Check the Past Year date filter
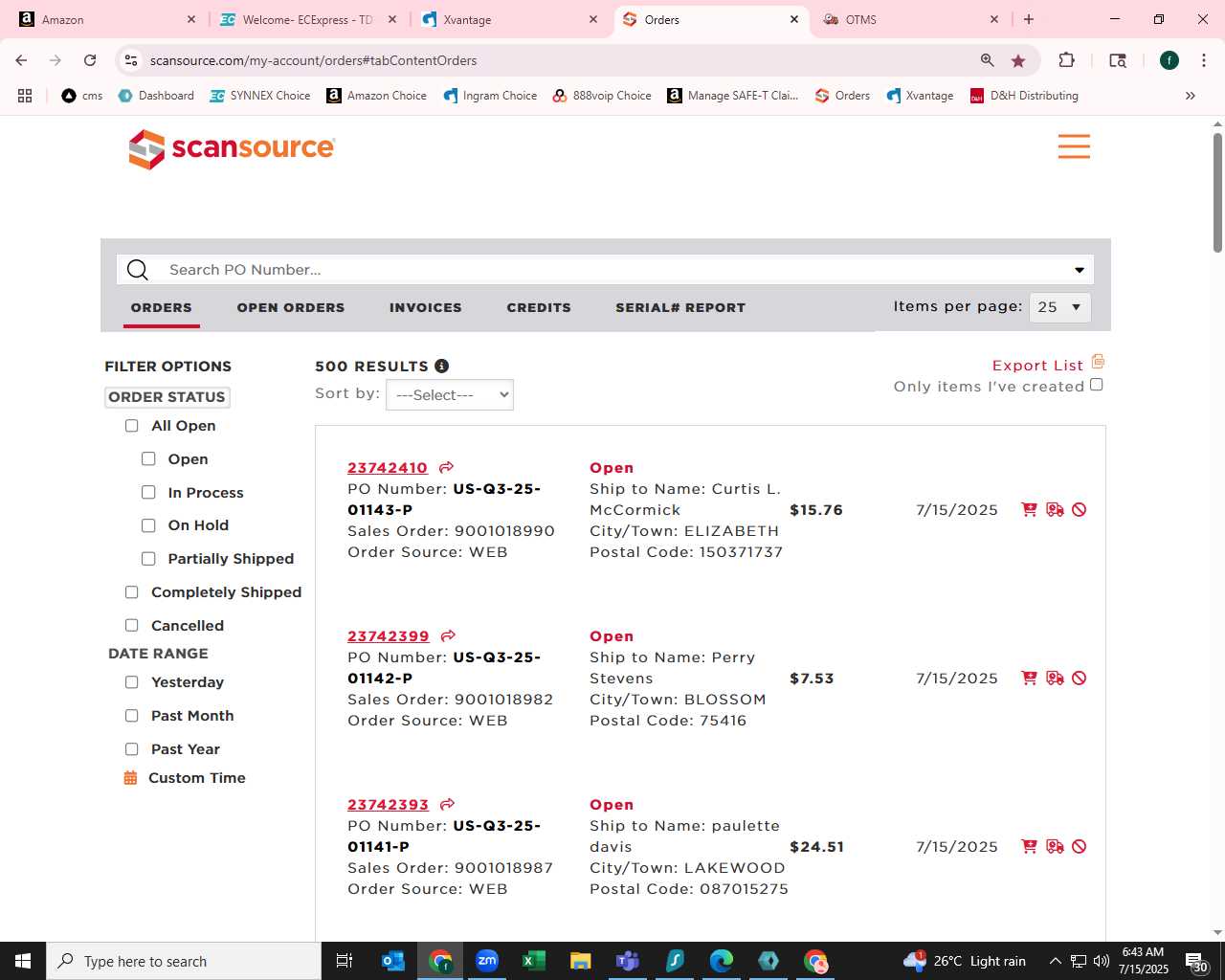1225x980 pixels. 132,749
